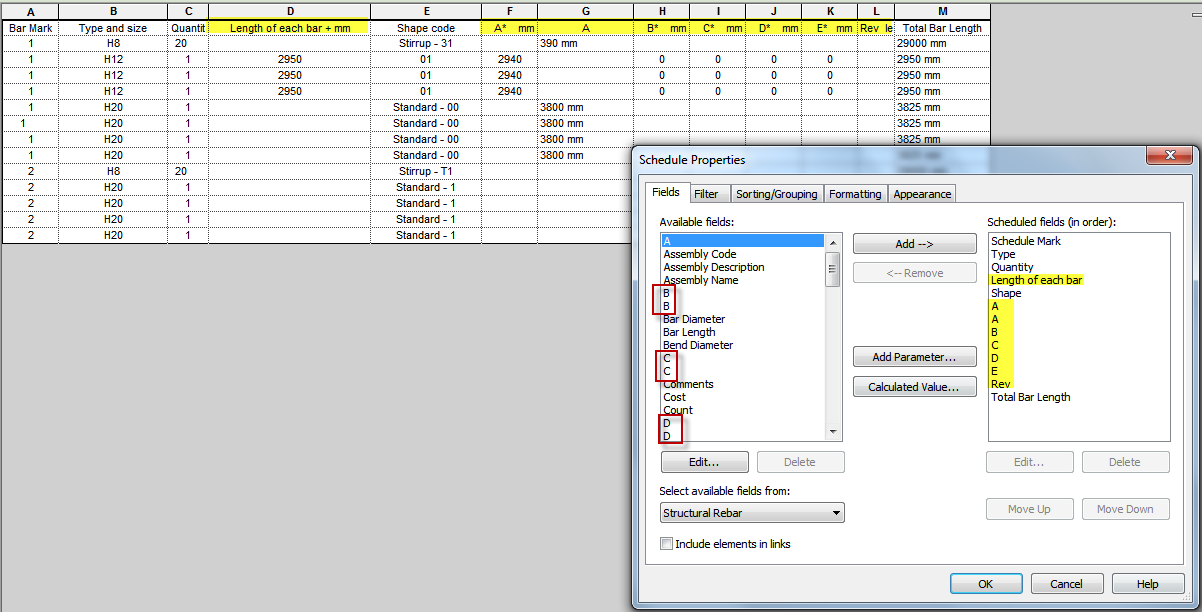
Task: Open the Calculated Value dialog
Action: point(914,386)
